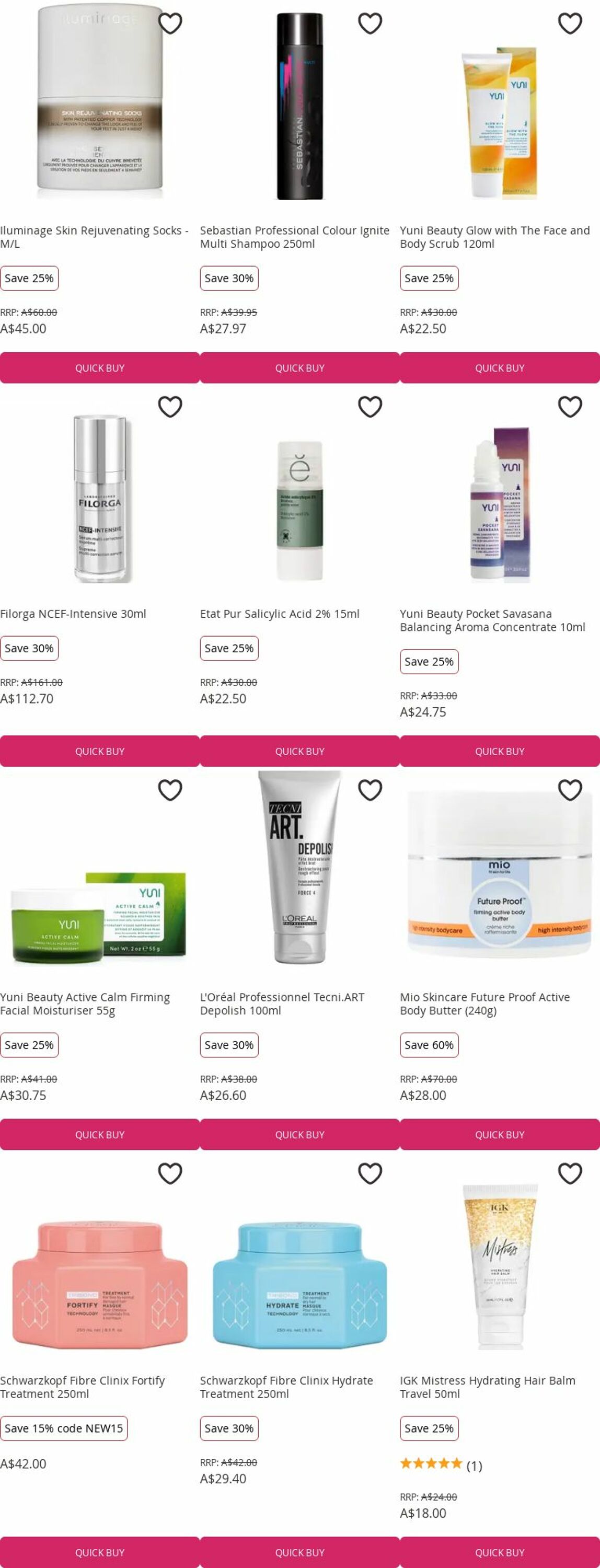This screenshot has width=600, height=1568.
Task: Quick buy Mio Future Proof Body Butter
Action: (500, 1135)
